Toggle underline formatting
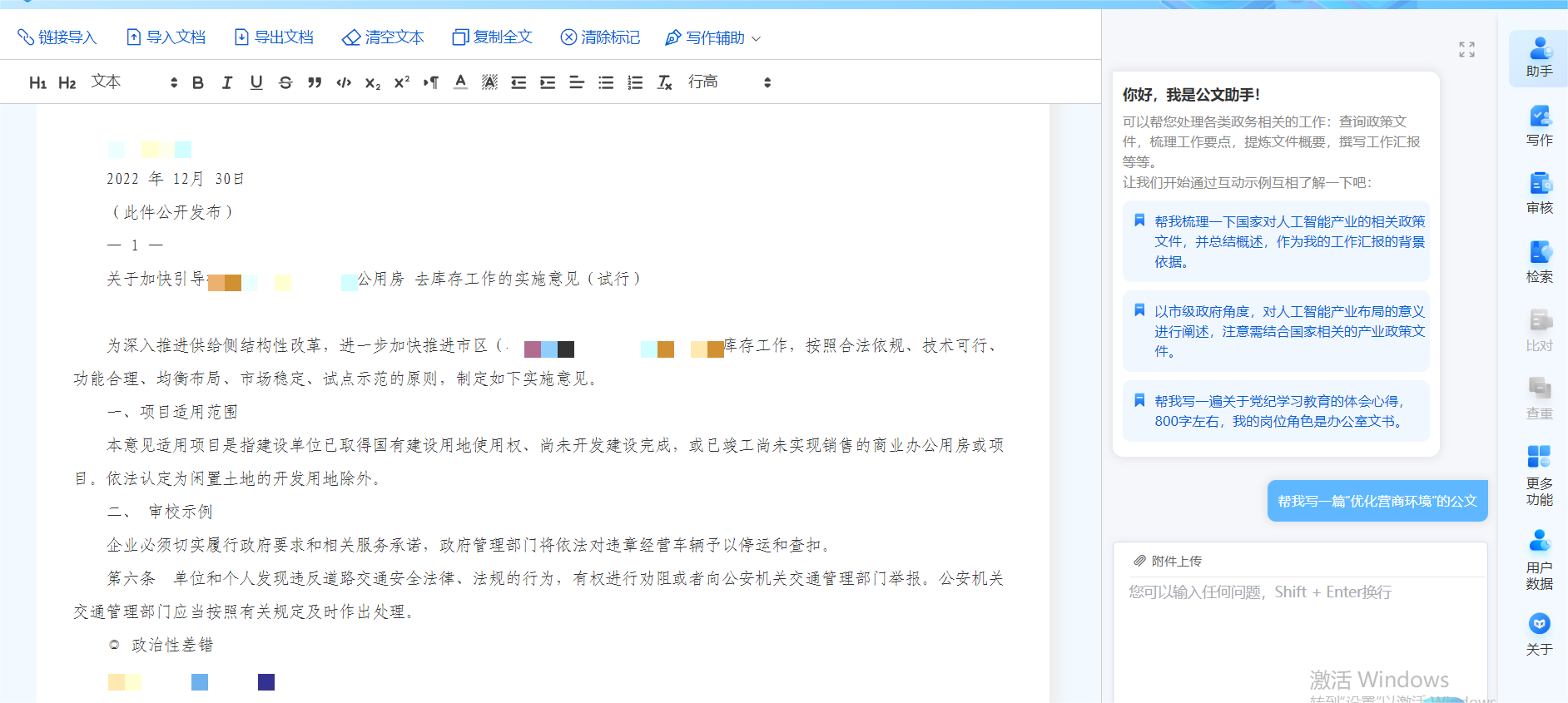This screenshot has height=703, width=1568. (x=256, y=82)
